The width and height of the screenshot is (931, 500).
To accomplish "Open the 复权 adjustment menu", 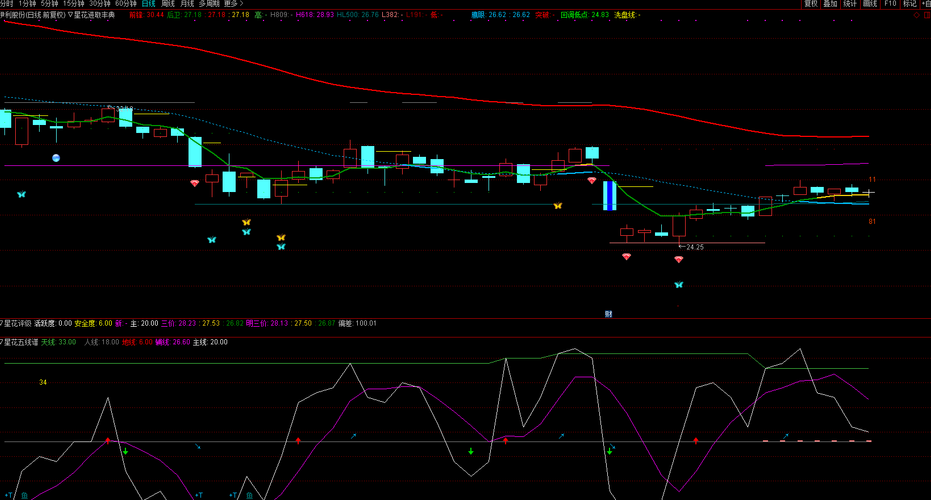I will [x=811, y=4].
